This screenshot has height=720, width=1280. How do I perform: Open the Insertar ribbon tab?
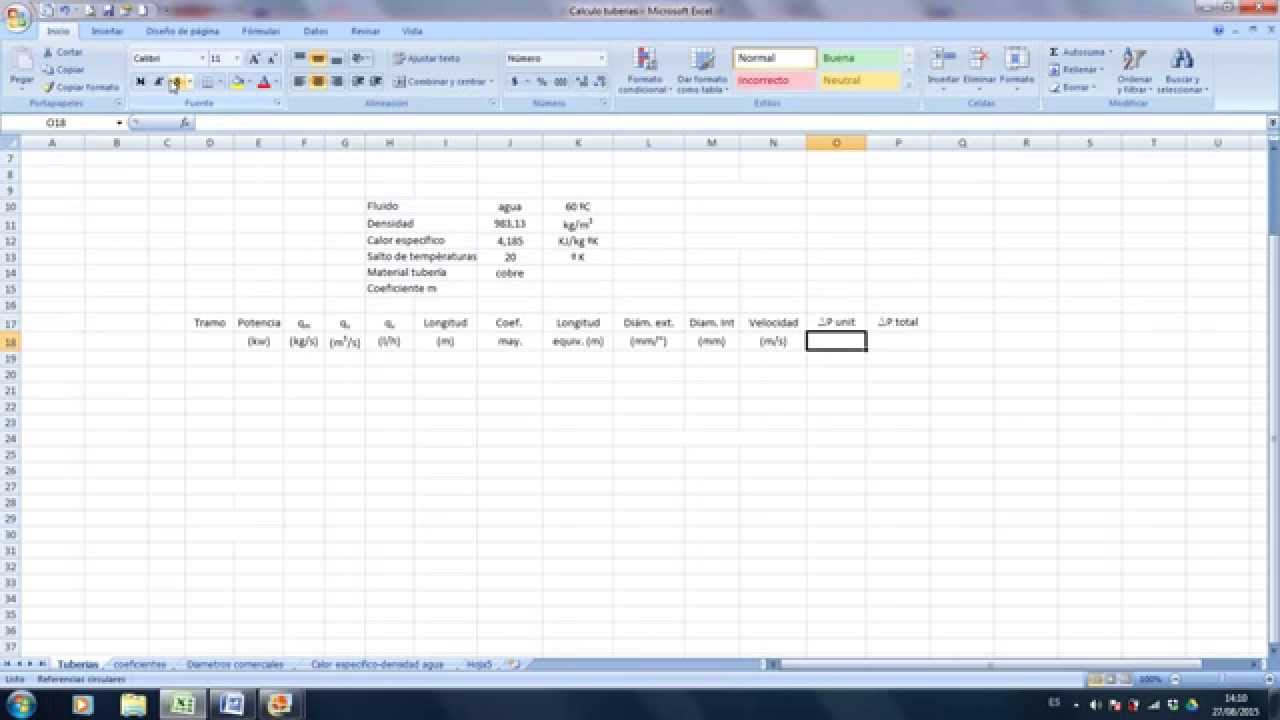[107, 31]
